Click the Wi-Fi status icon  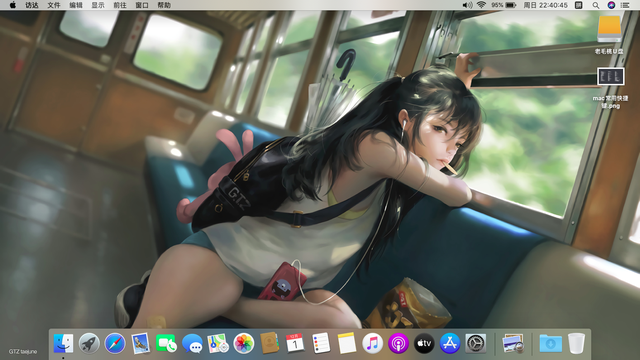point(481,5)
